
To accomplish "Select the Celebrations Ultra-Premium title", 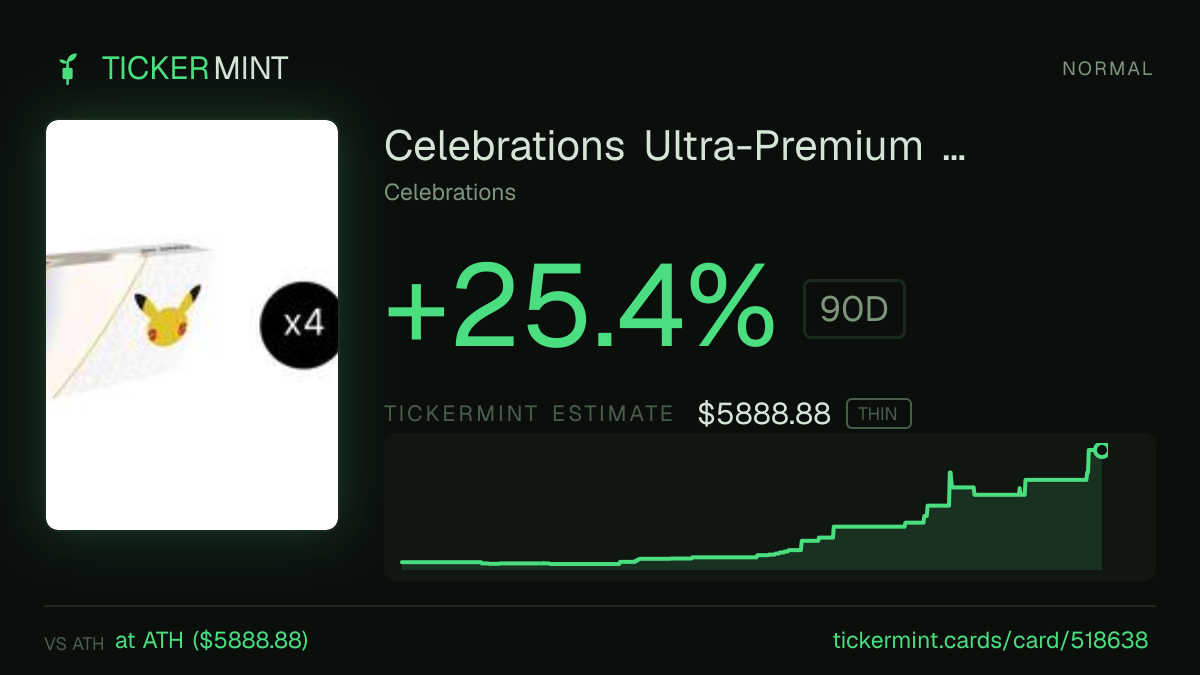I will point(654,146).
